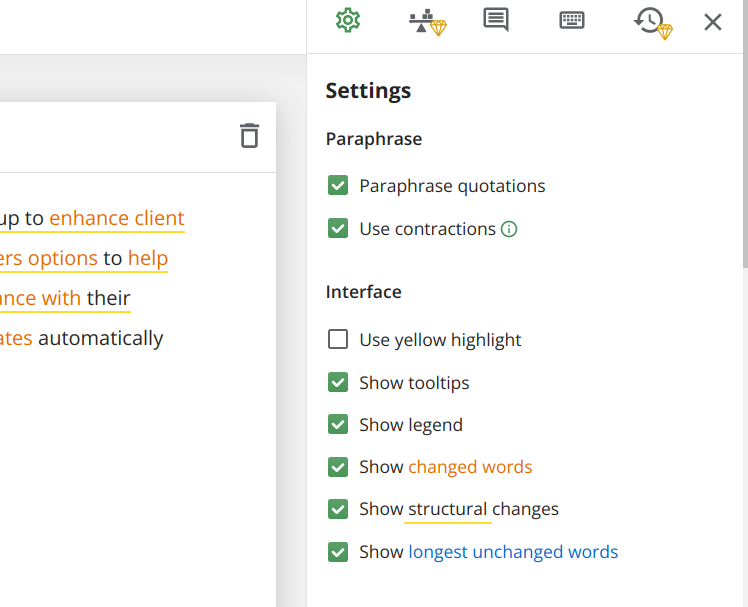The height and width of the screenshot is (607, 748).
Task: Click the highlighted phrase "ers options"
Action: pyautogui.click(x=48, y=258)
